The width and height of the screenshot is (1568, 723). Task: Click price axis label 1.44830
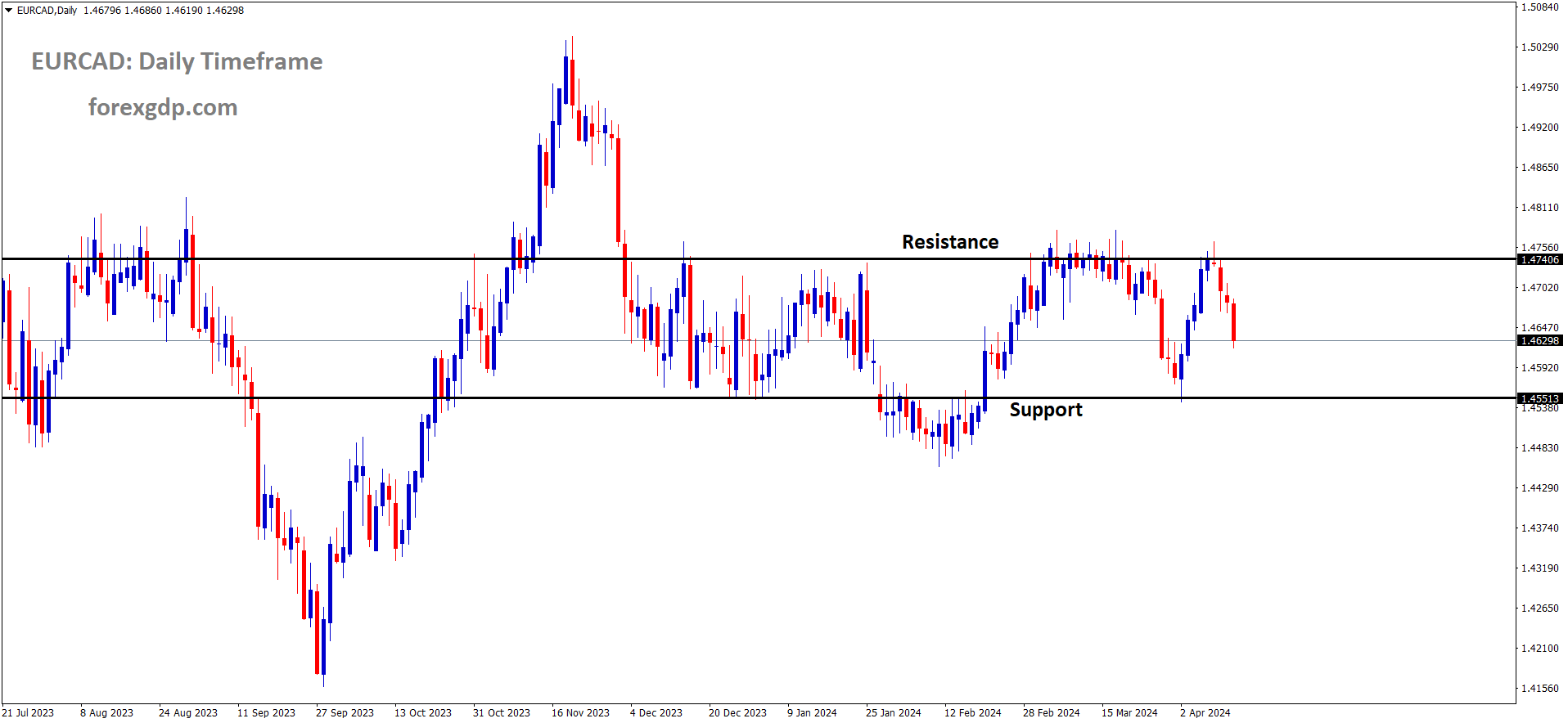1539,448
